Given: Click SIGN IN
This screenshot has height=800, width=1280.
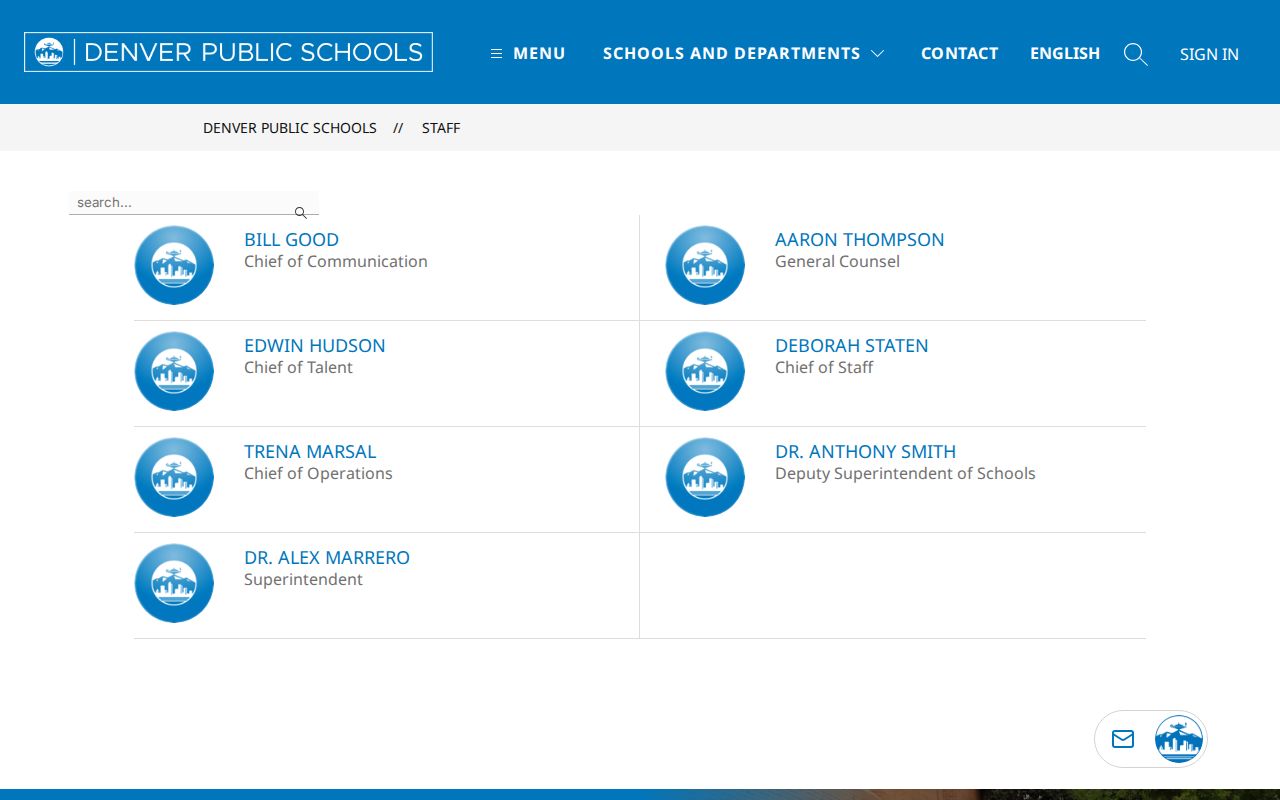Looking at the screenshot, I should click(1209, 54).
